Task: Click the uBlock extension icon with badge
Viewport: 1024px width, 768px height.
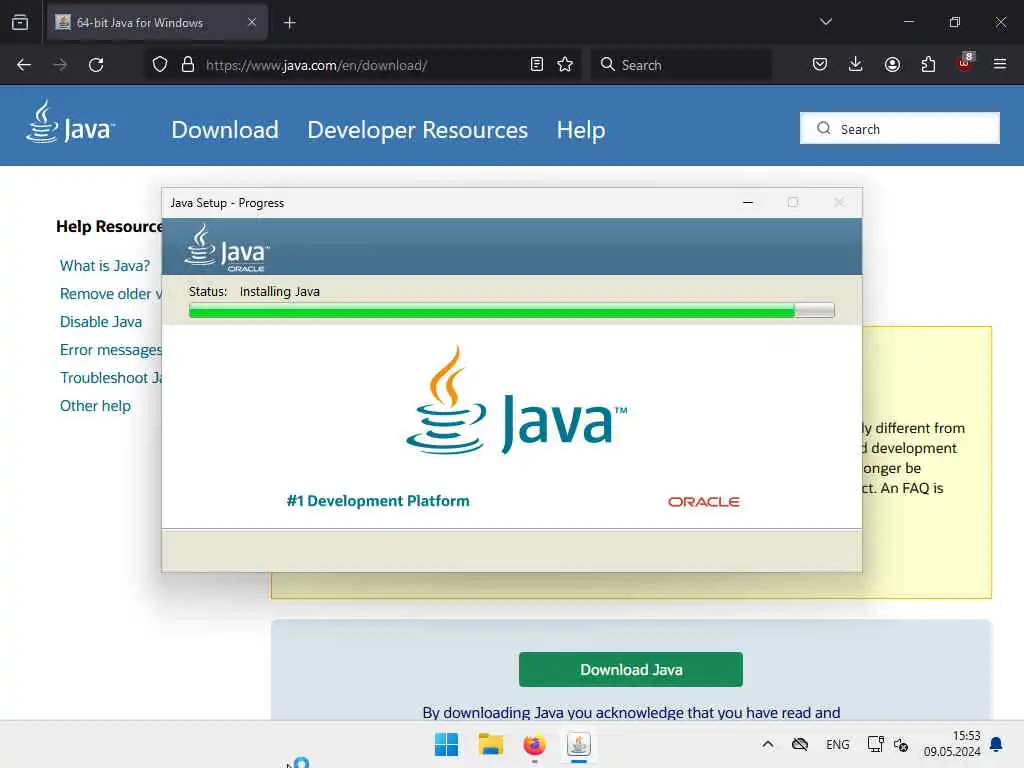Action: pos(965,63)
